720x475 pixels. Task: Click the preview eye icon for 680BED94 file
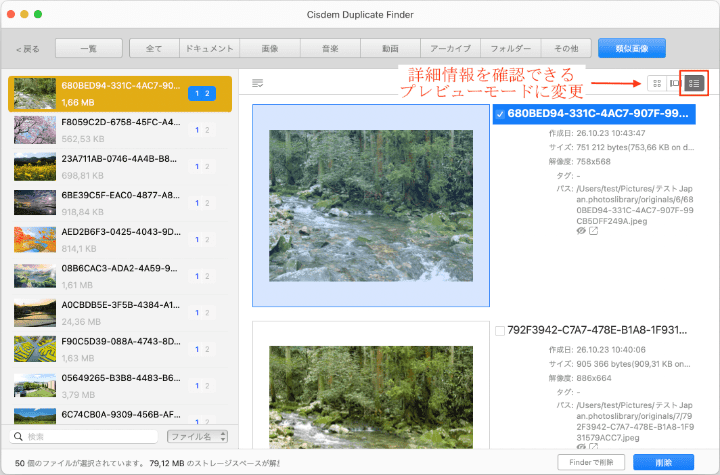(581, 231)
